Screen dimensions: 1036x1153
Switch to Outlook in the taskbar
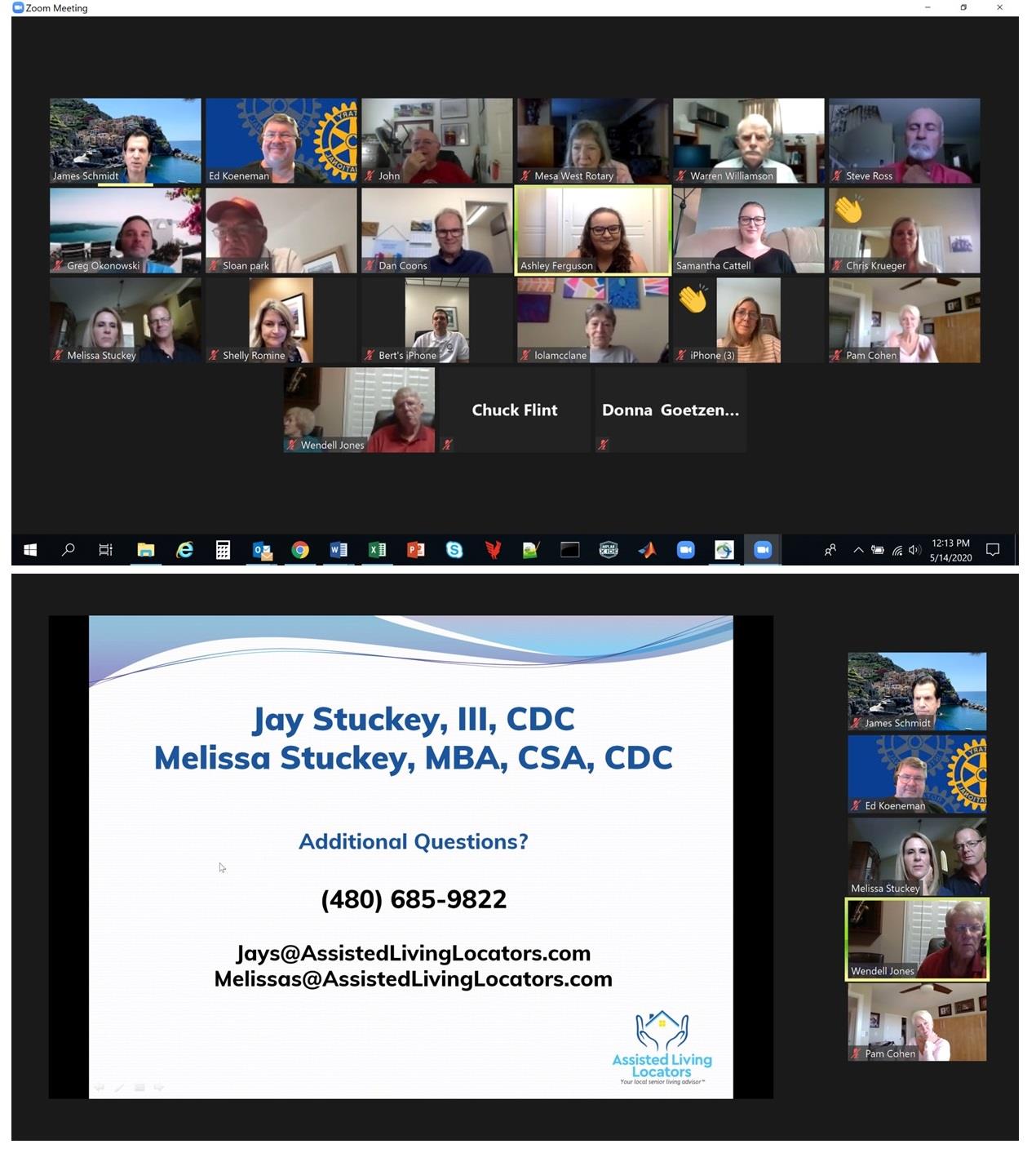[262, 550]
